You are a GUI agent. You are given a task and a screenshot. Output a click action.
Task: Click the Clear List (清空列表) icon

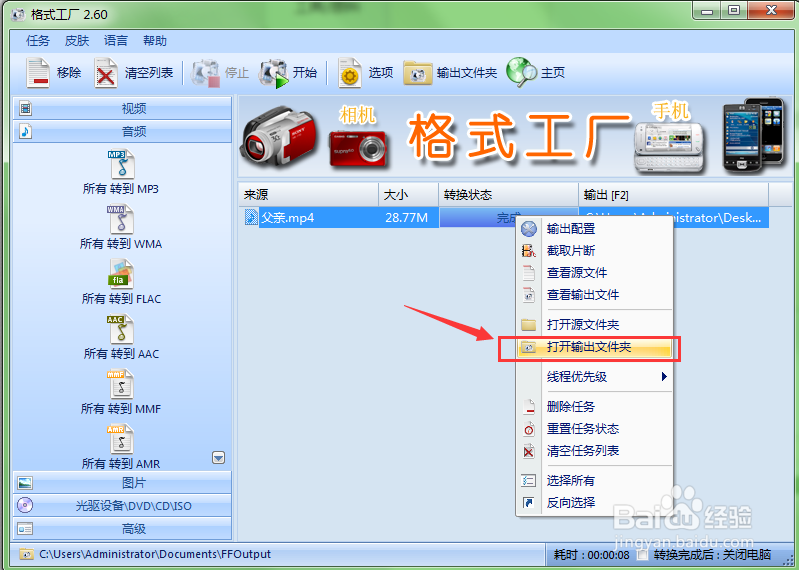[x=105, y=73]
